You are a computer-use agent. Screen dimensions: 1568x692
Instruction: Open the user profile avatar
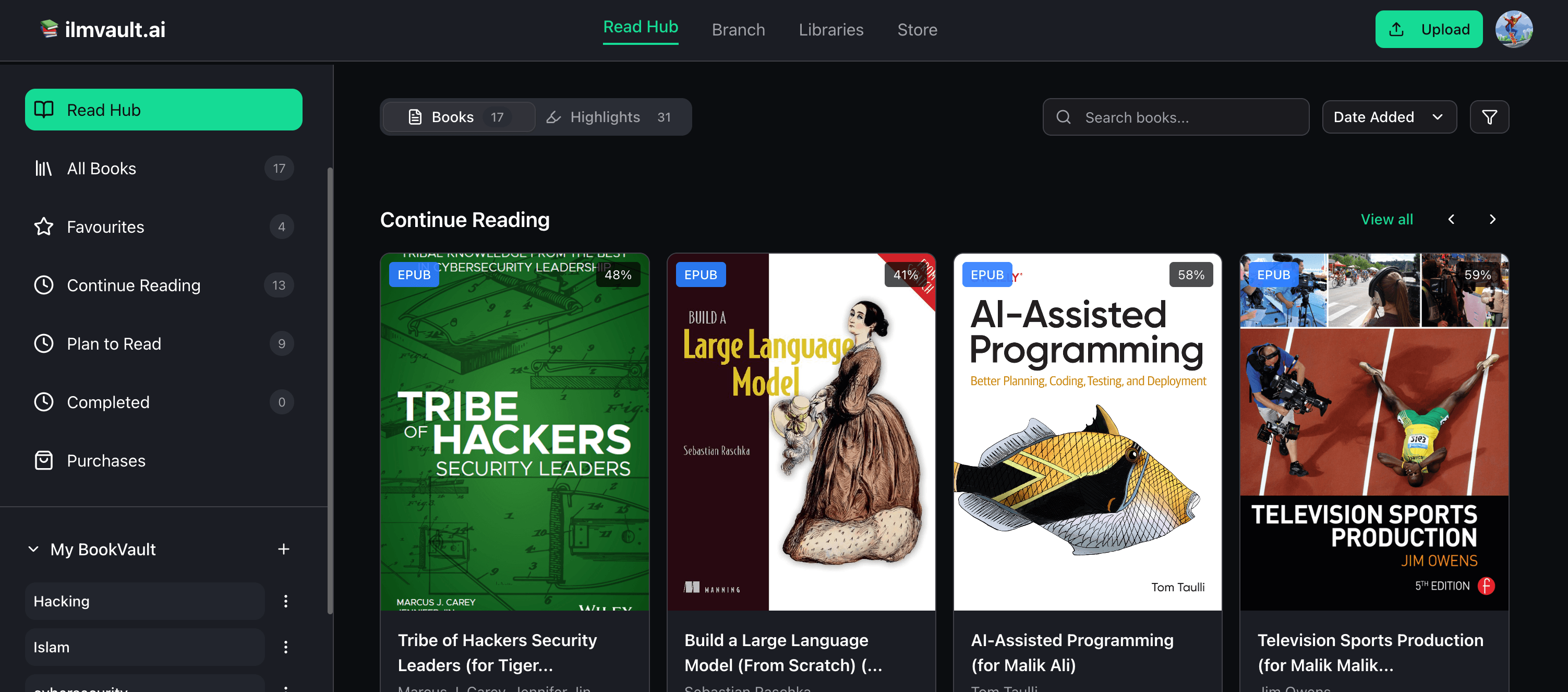1514,29
